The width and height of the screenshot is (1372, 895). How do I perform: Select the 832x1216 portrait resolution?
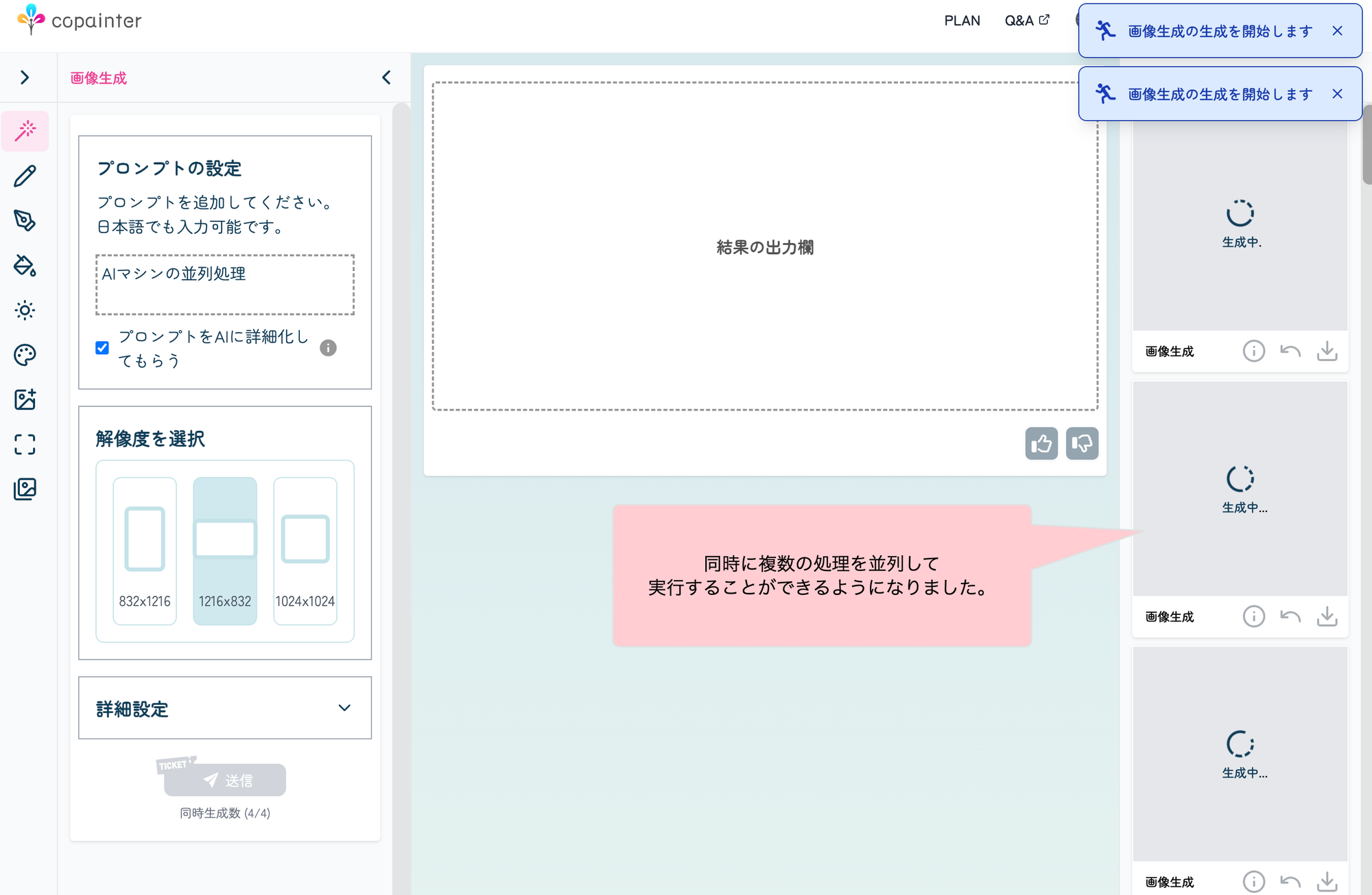(x=145, y=550)
